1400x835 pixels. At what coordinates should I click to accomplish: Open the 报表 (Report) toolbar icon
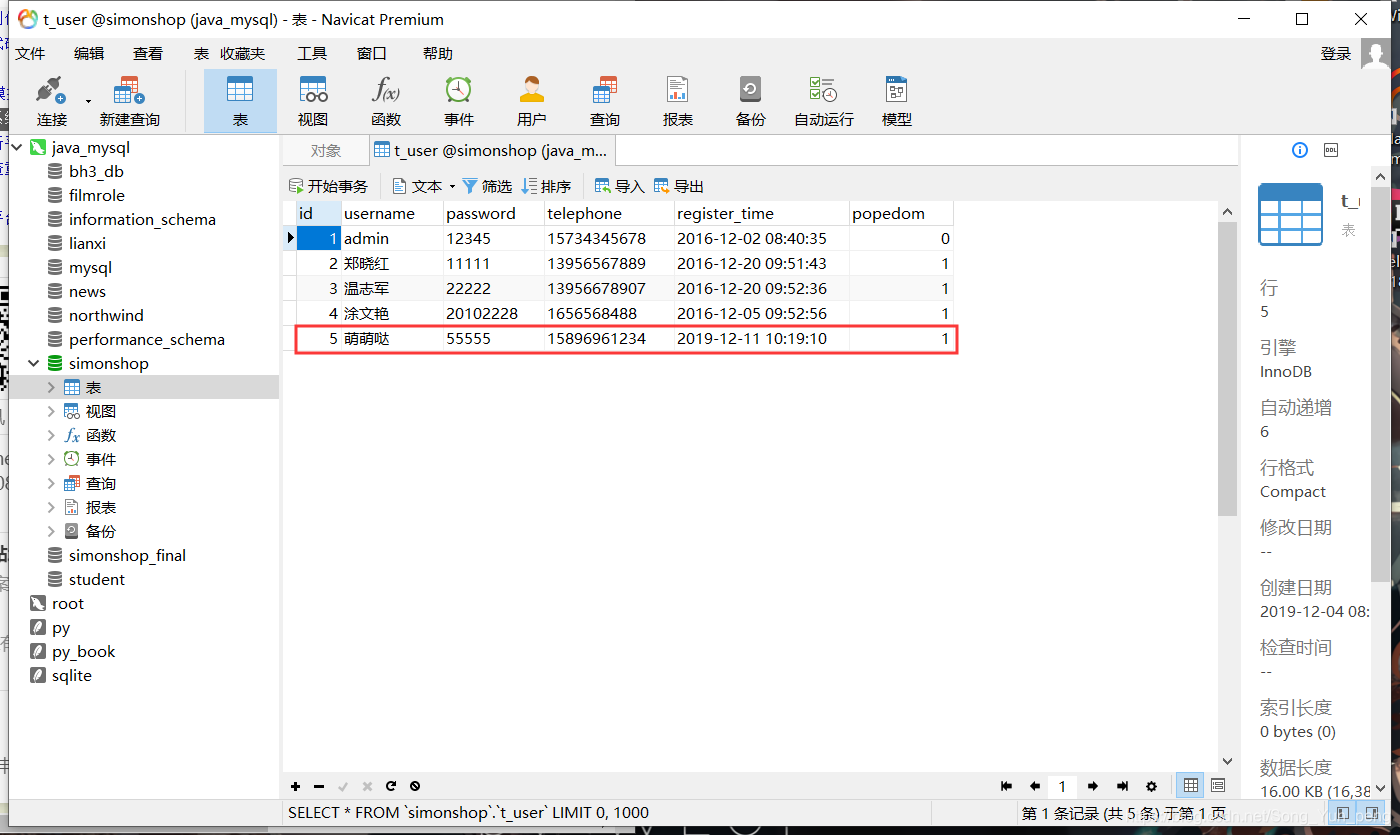pos(678,101)
